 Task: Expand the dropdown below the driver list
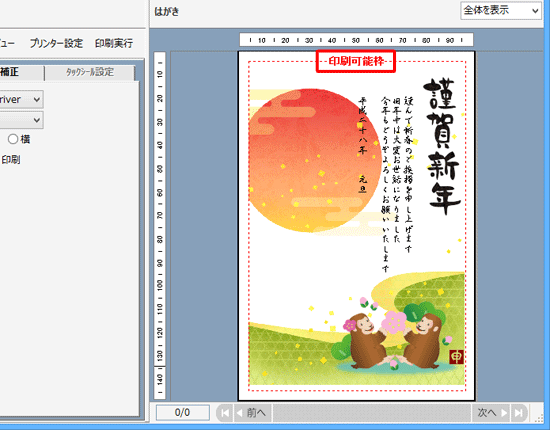coord(21,120)
